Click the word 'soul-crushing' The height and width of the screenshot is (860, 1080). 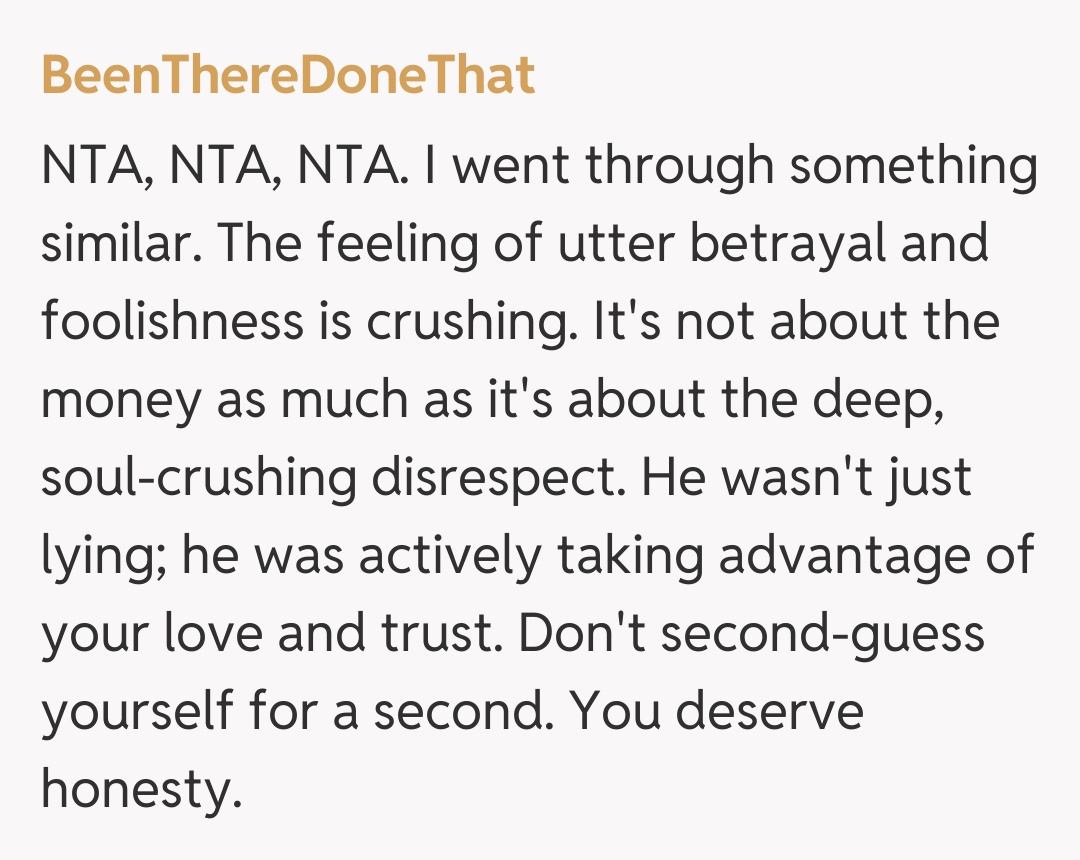tap(198, 478)
